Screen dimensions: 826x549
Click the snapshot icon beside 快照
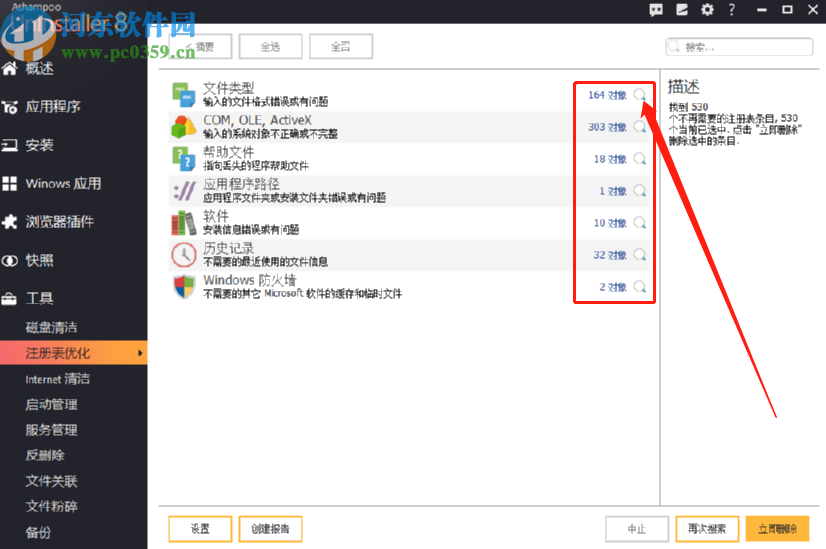pos(9,260)
